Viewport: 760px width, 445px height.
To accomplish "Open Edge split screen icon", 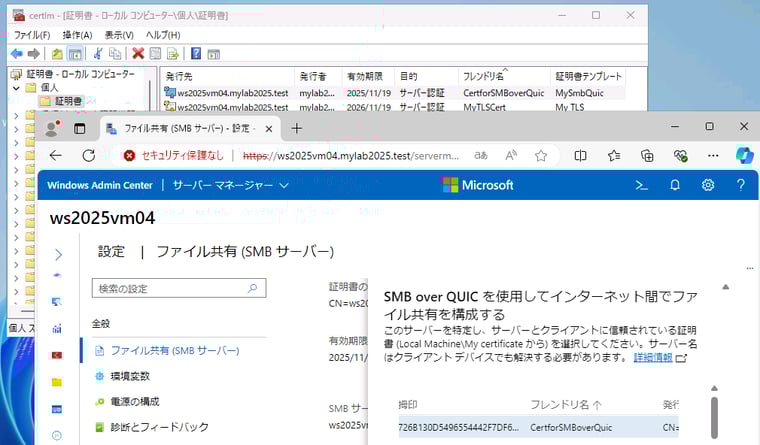I will pos(580,156).
